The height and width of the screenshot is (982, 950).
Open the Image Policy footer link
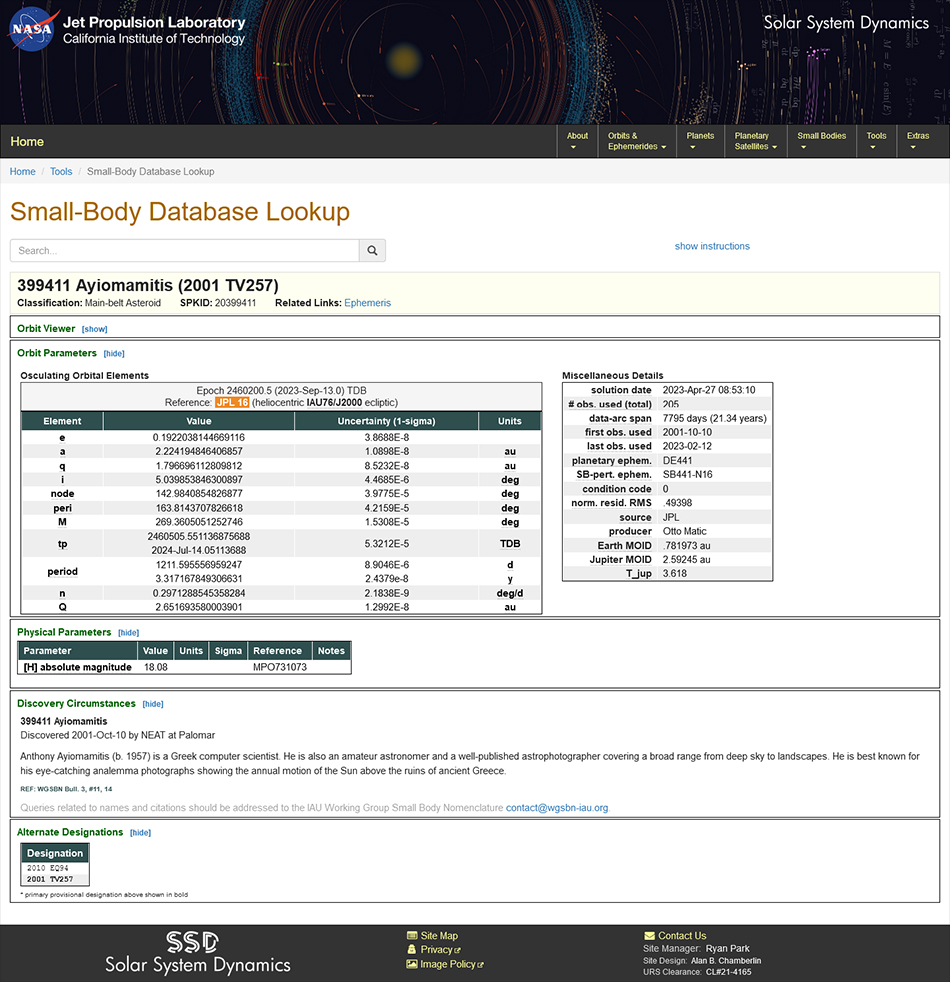[x=448, y=964]
